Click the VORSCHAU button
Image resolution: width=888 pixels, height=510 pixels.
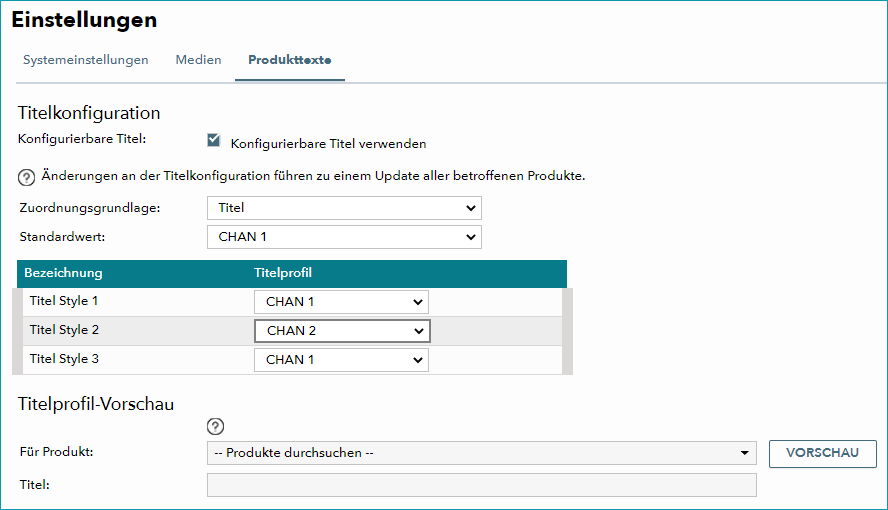tap(822, 453)
